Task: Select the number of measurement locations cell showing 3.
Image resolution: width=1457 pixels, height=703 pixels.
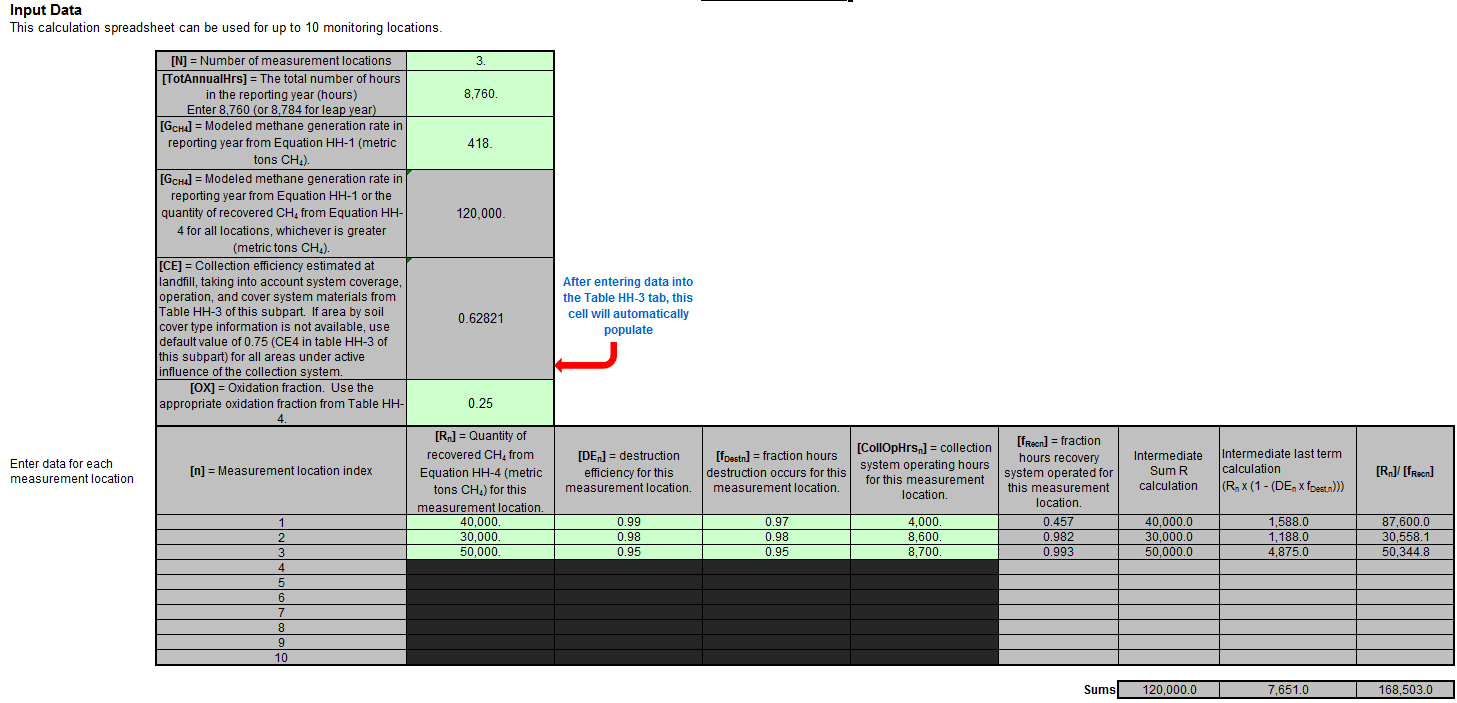Action: (480, 61)
